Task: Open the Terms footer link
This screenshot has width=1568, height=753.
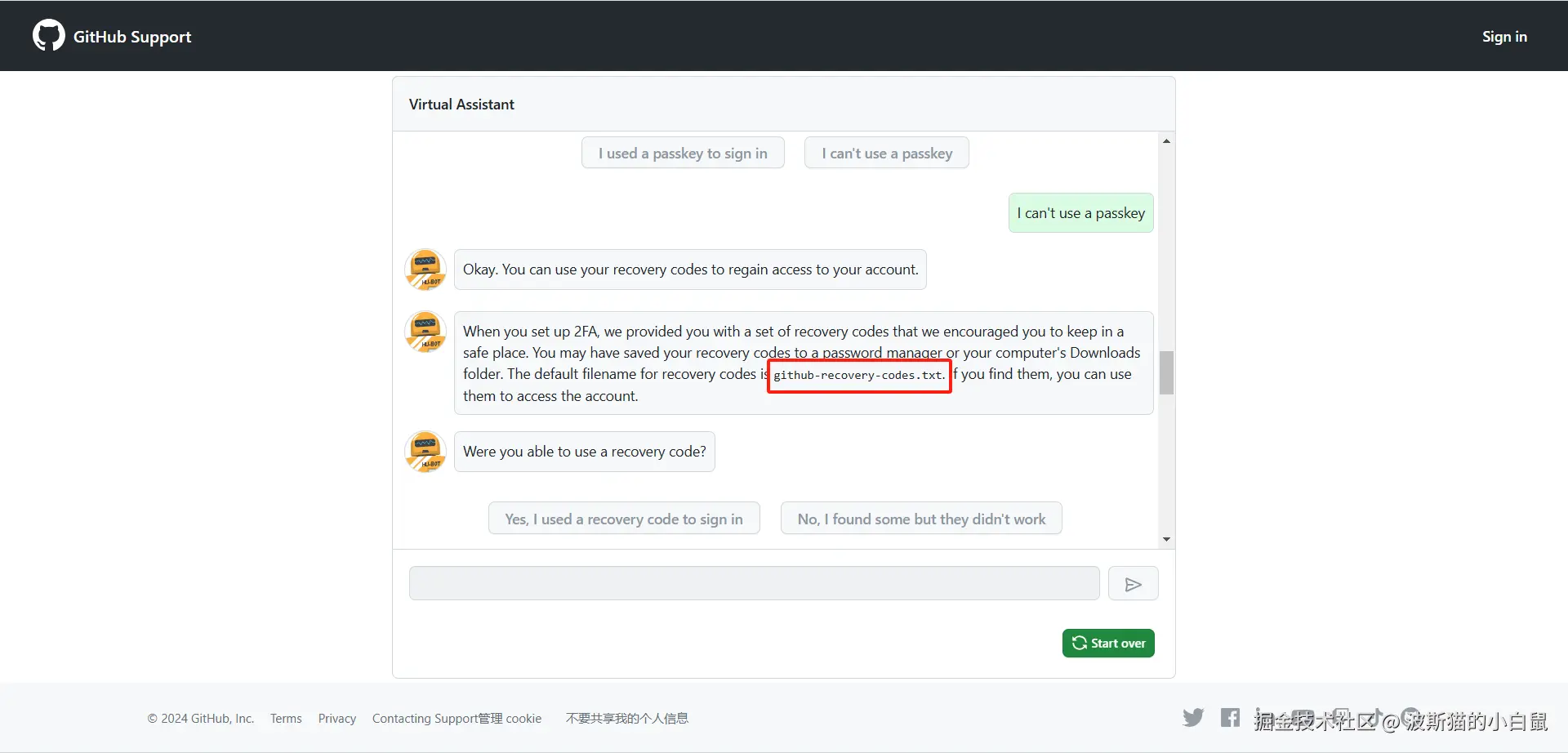Action: 286,719
